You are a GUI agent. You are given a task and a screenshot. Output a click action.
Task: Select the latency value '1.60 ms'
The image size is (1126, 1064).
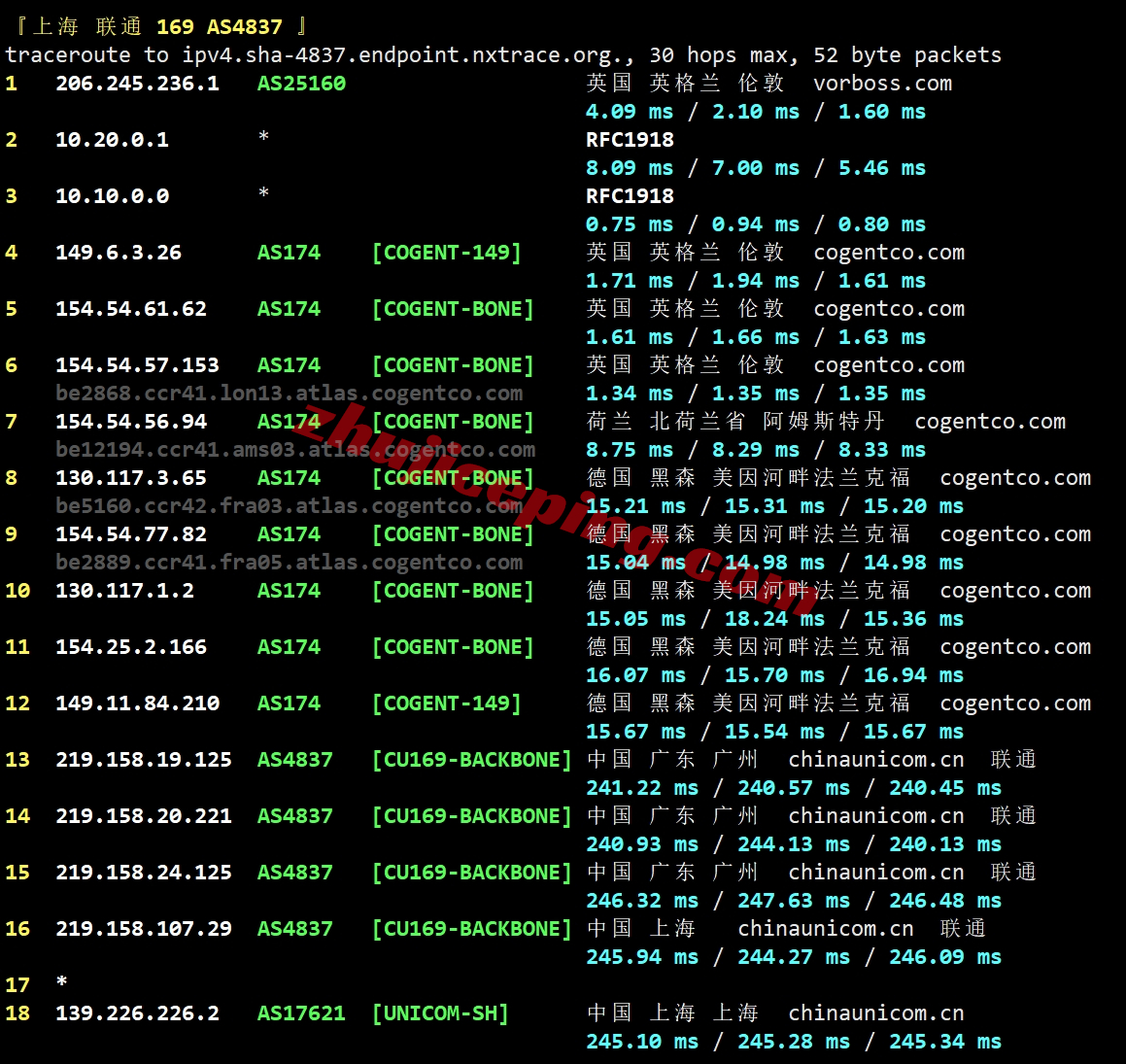(882, 112)
